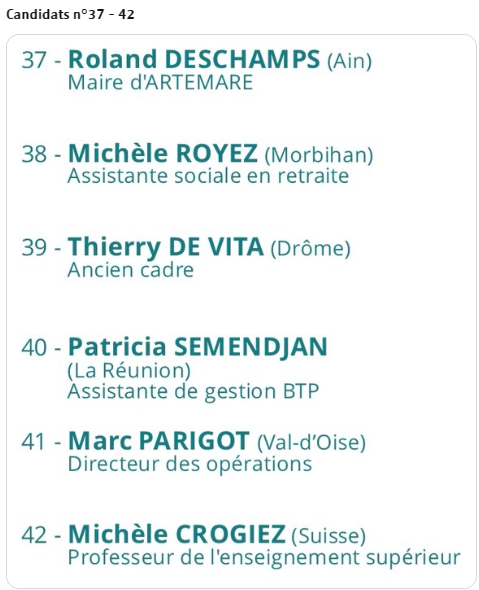The width and height of the screenshot is (479, 590).
Task: Click 'Assistante sociale en retraite' text
Action: pyautogui.click(x=208, y=176)
